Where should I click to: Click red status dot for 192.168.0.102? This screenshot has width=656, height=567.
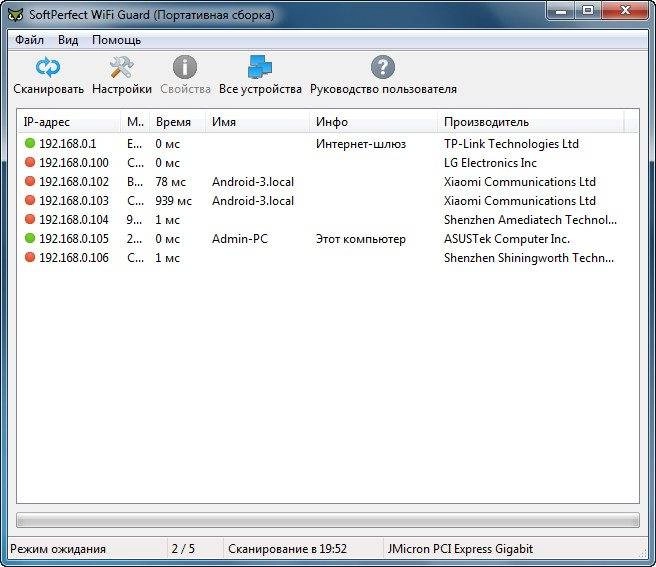tap(30, 181)
